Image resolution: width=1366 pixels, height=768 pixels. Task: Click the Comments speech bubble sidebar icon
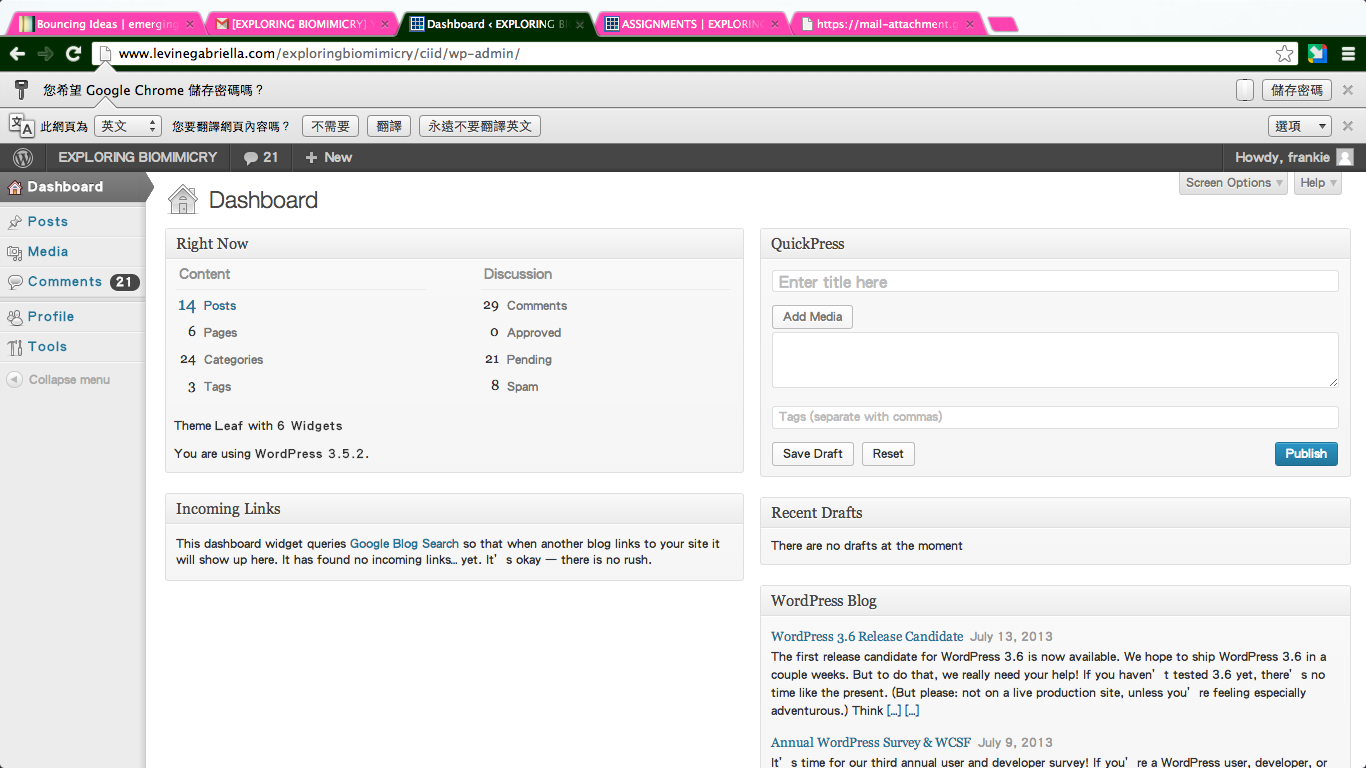tap(14, 282)
